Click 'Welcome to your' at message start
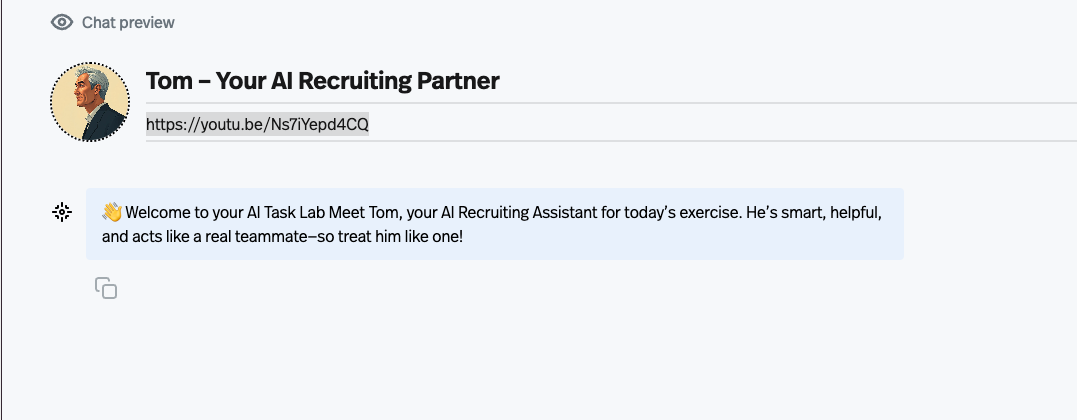Screen dimensions: 1077x420 pyautogui.click(x=167, y=212)
